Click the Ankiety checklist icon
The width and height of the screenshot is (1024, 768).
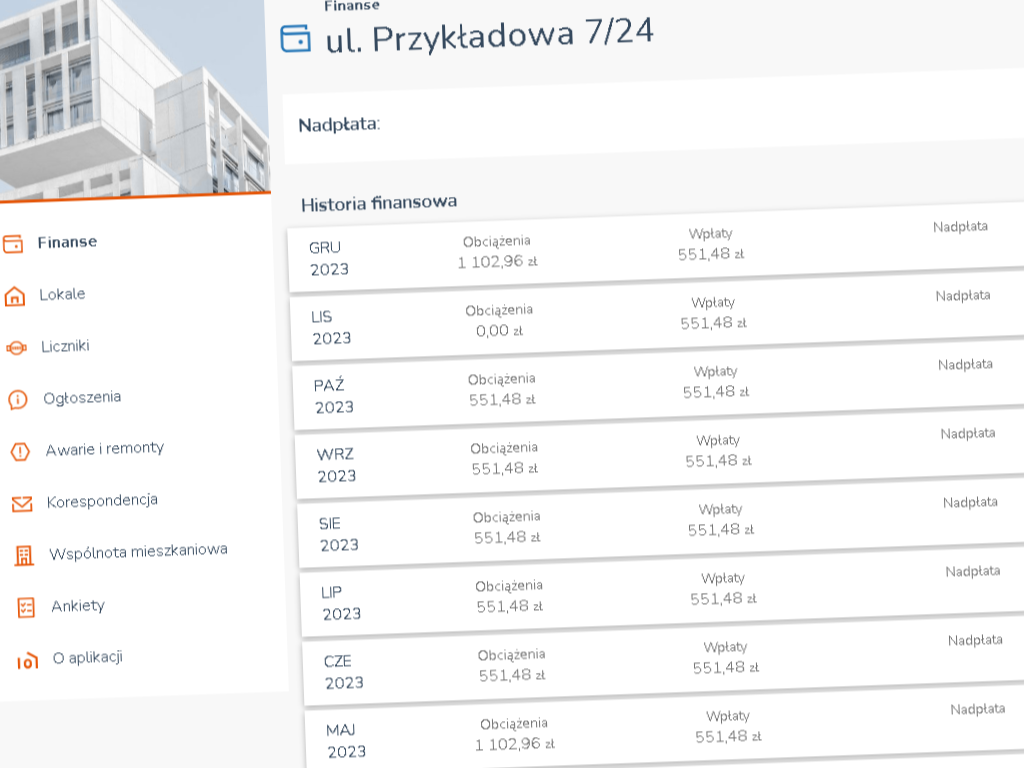click(27, 608)
